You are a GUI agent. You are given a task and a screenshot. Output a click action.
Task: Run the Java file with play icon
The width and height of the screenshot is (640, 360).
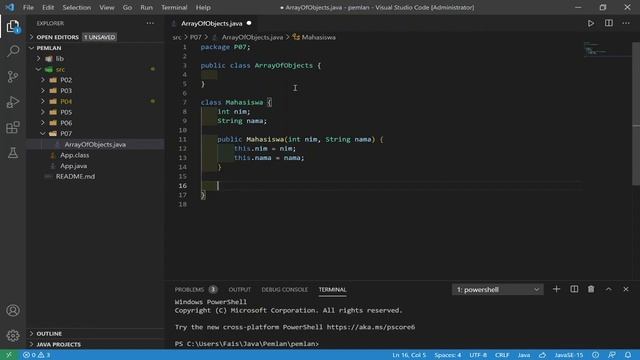coord(591,23)
